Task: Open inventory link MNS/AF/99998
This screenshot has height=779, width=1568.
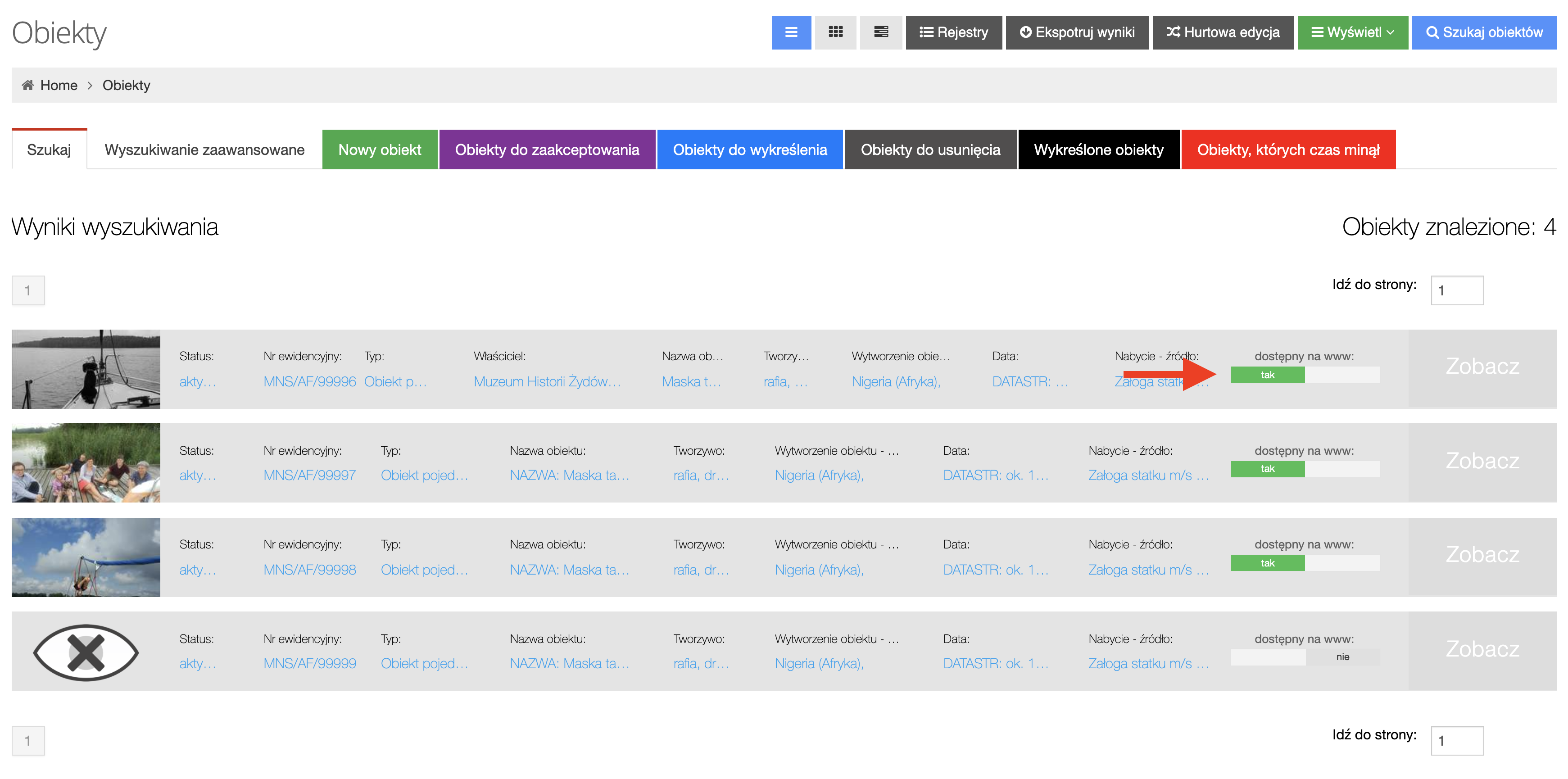Action: [309, 570]
